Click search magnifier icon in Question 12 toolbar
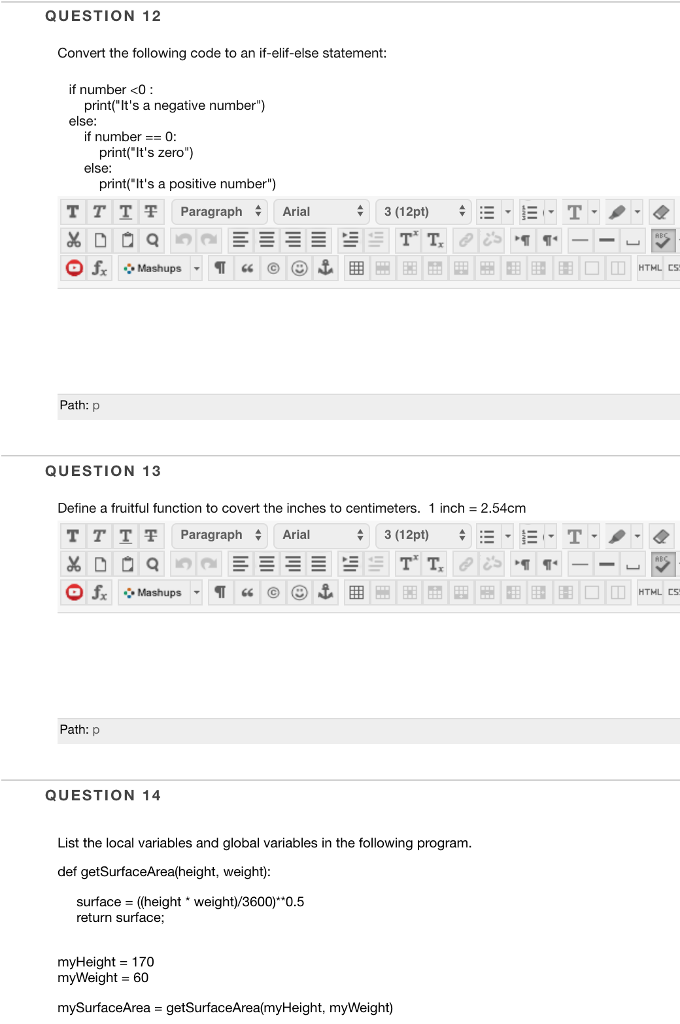This screenshot has width=680, height=1024. (x=153, y=240)
